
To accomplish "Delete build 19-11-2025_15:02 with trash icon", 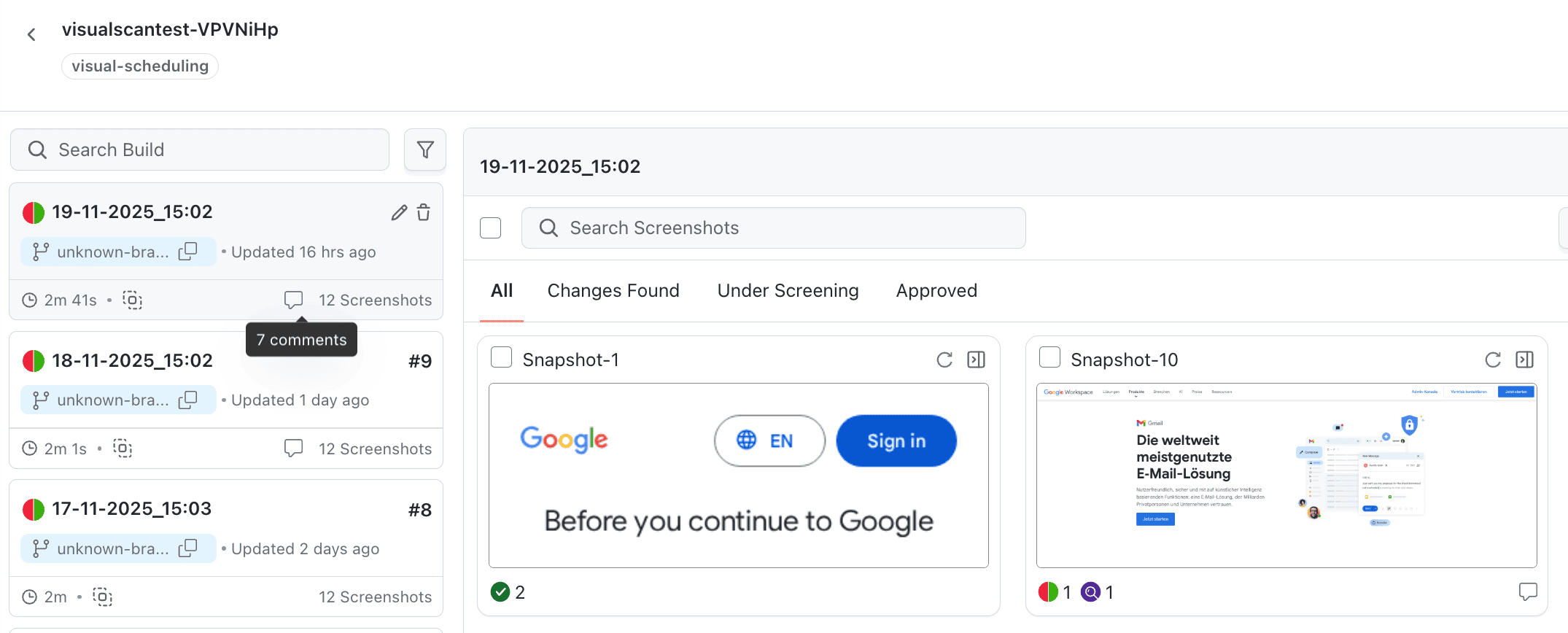I will 424,212.
